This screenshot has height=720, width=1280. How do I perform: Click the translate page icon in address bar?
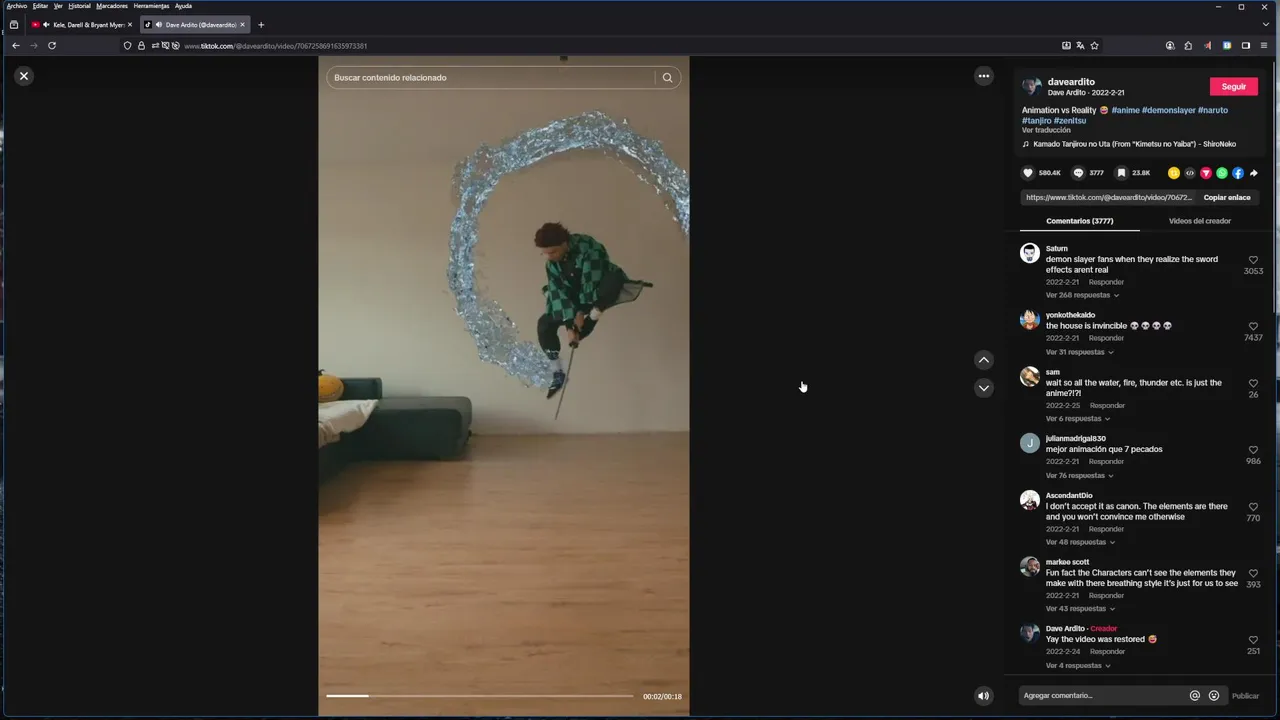click(x=1080, y=45)
